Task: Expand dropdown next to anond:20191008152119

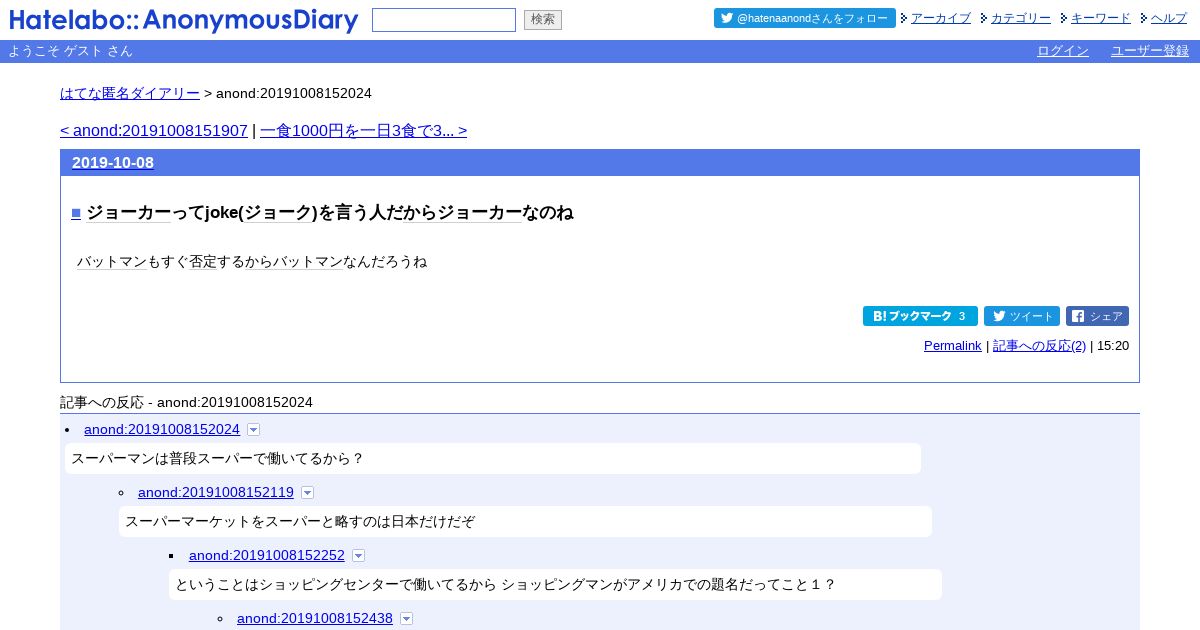Action: [x=308, y=492]
